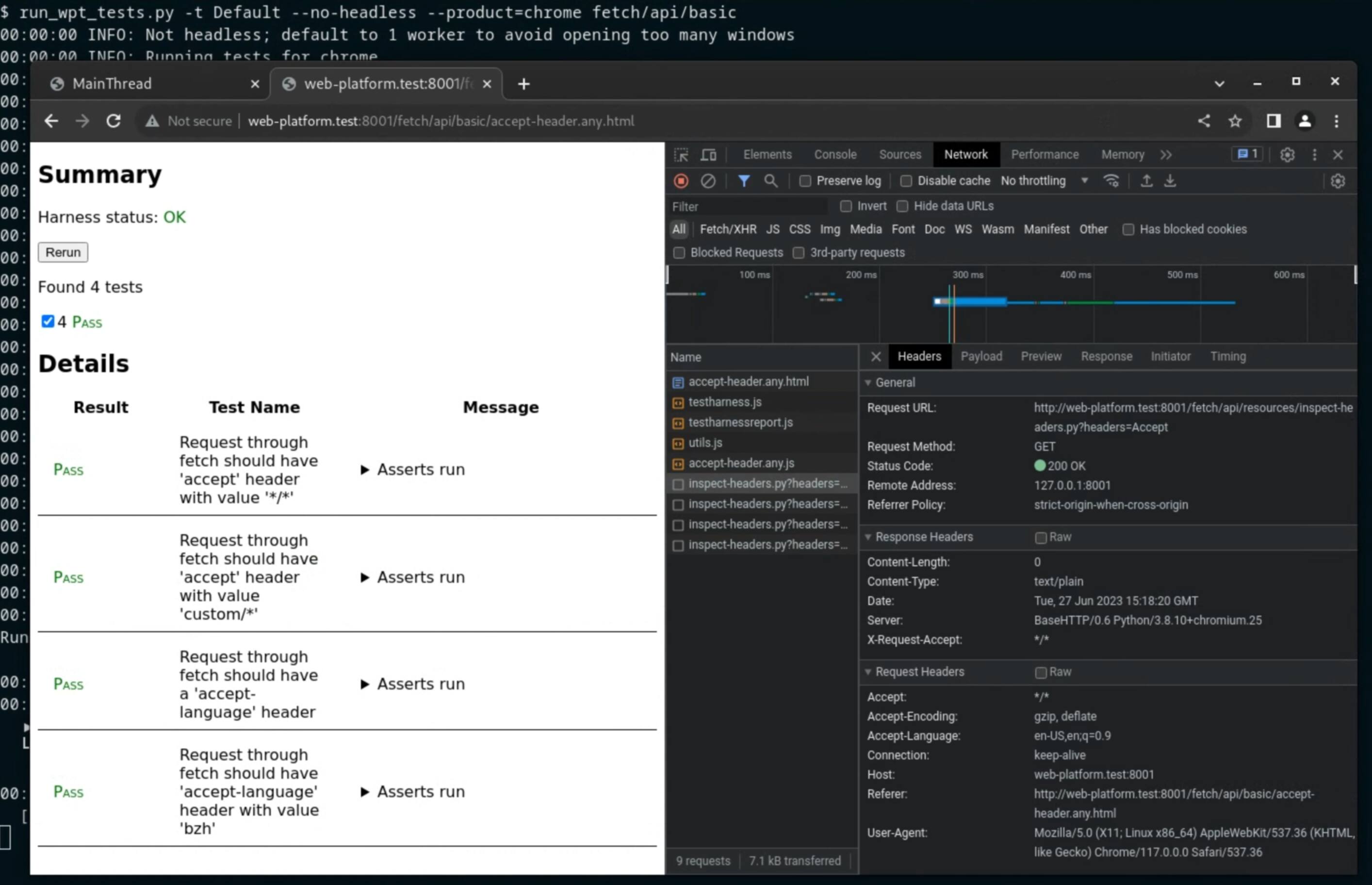This screenshot has height=885, width=1372.
Task: Open the Timing tab
Action: tap(1228, 356)
